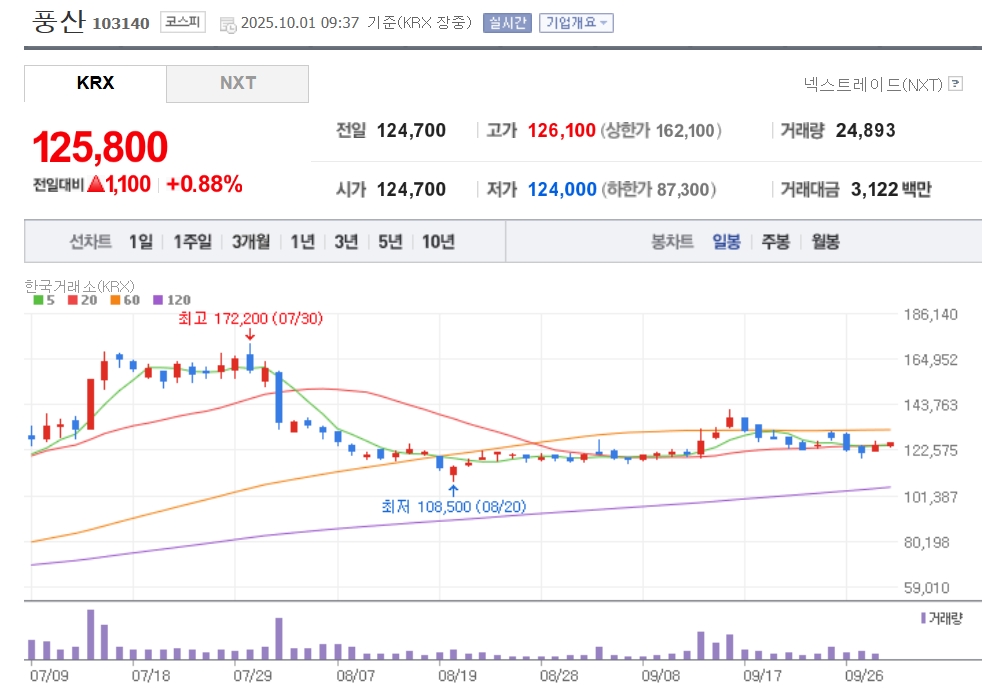Click the 최저 108,500 (08/20) label

click(x=454, y=506)
